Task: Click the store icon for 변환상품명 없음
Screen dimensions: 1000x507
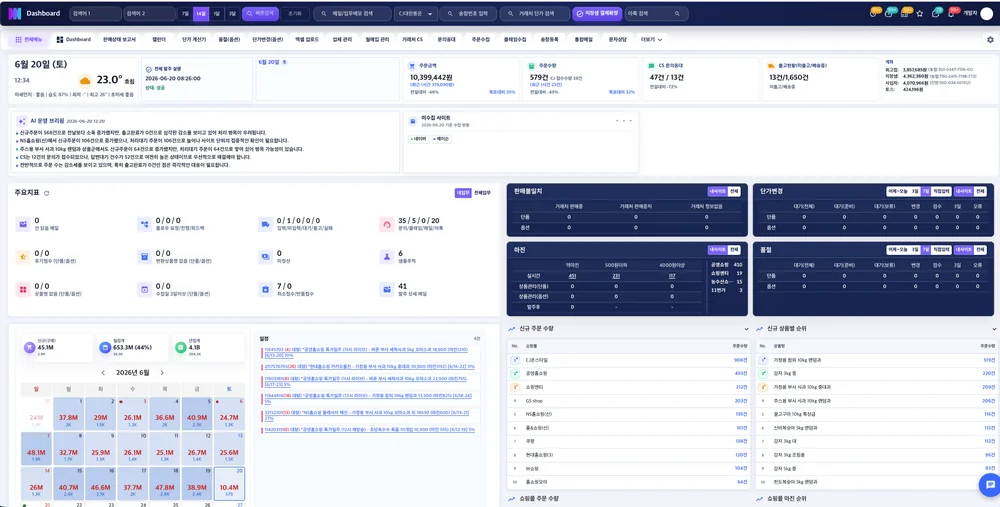Action: click(x=144, y=256)
